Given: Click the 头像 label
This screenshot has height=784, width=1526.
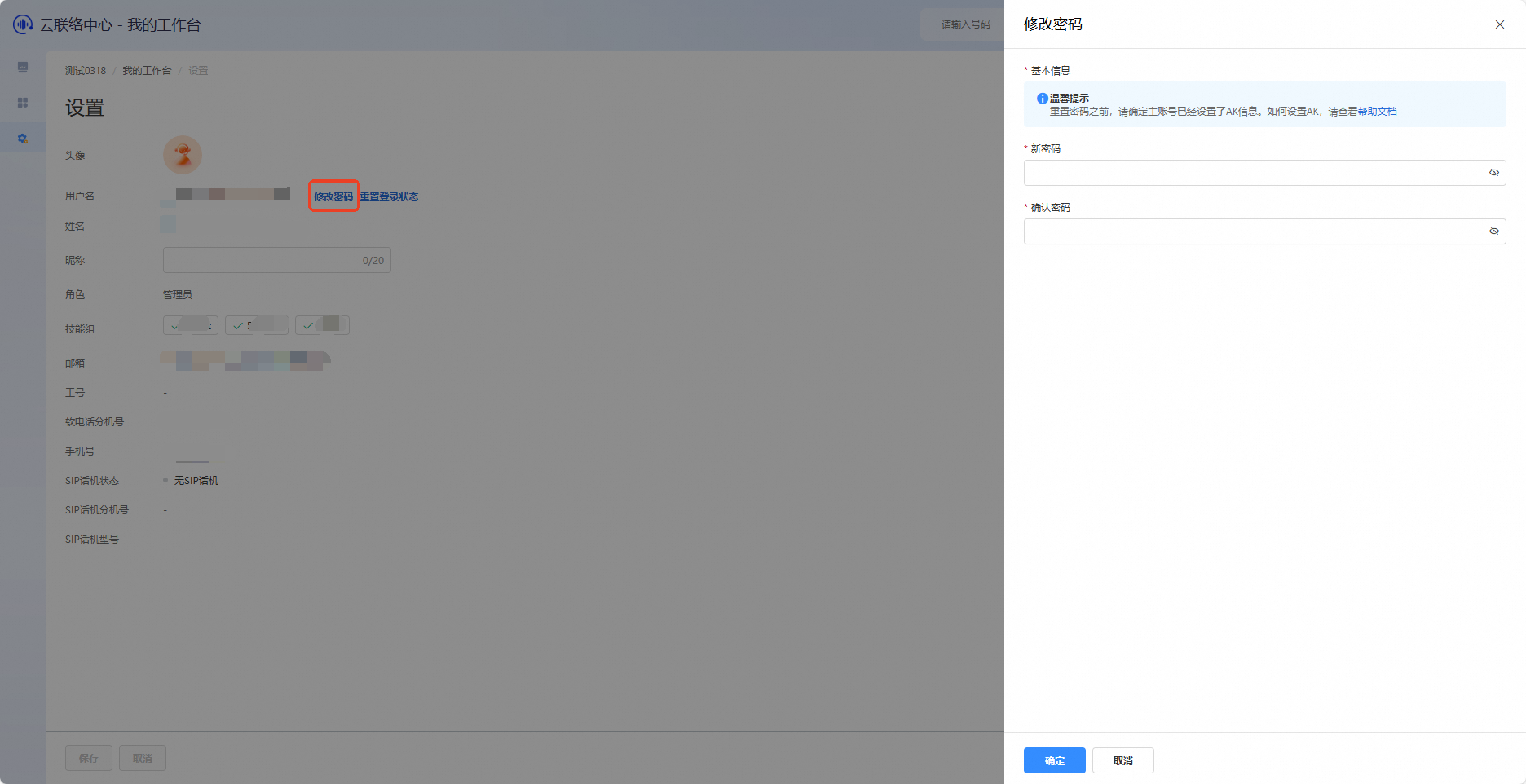Looking at the screenshot, I should pos(75,156).
